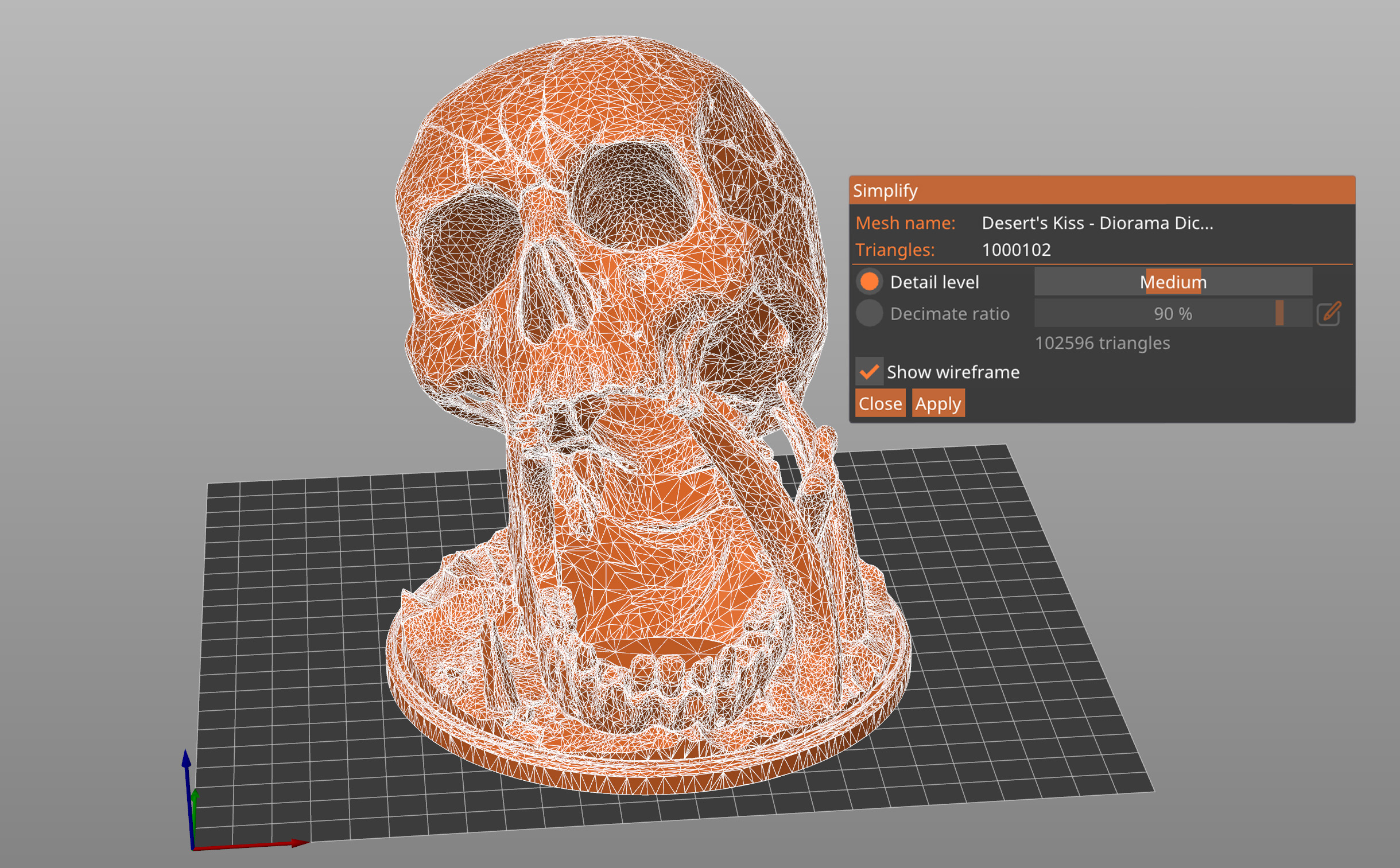The height and width of the screenshot is (868, 1400).
Task: Click the orange Detail level radio button
Action: [863, 281]
